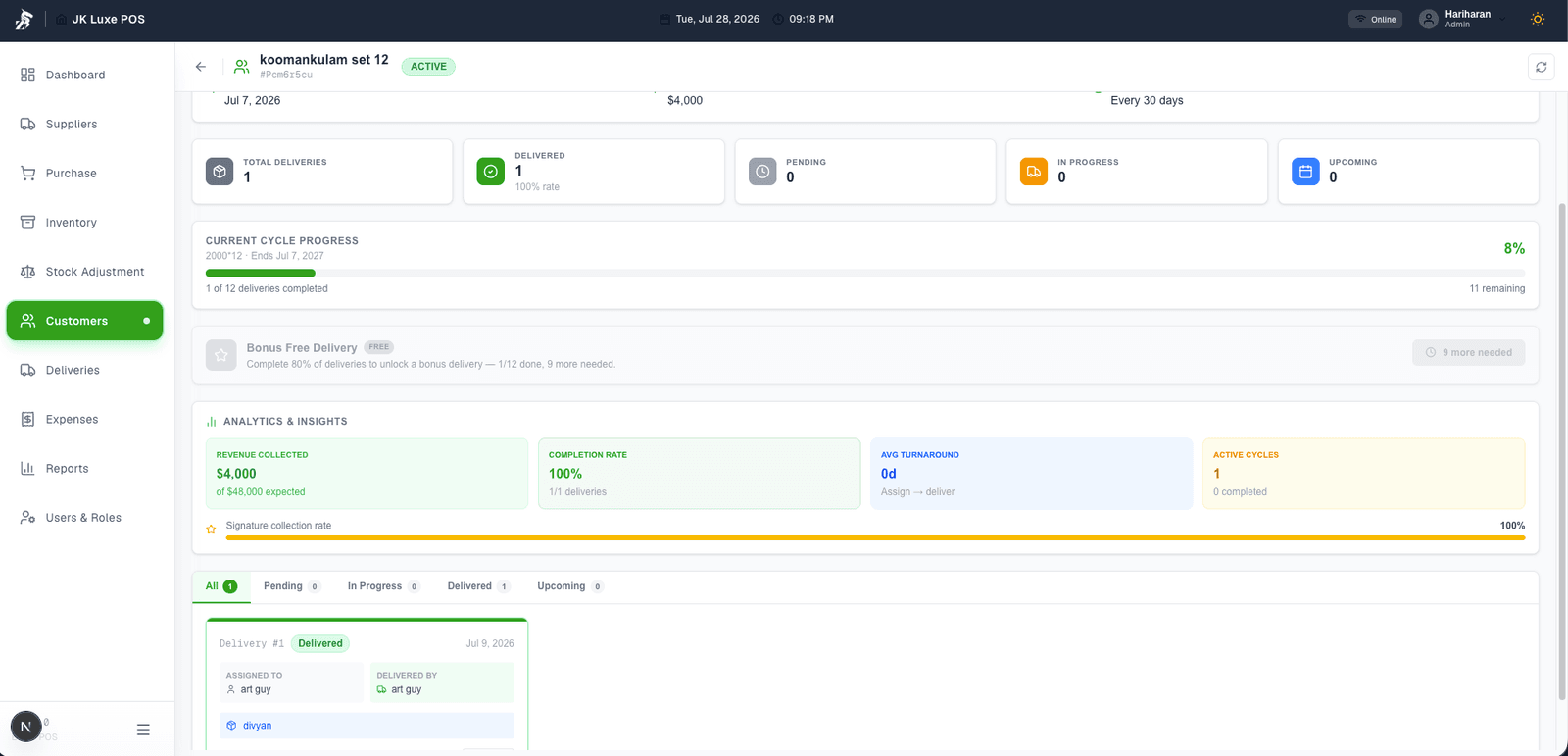Click the 9 more needed button

pos(1468,352)
